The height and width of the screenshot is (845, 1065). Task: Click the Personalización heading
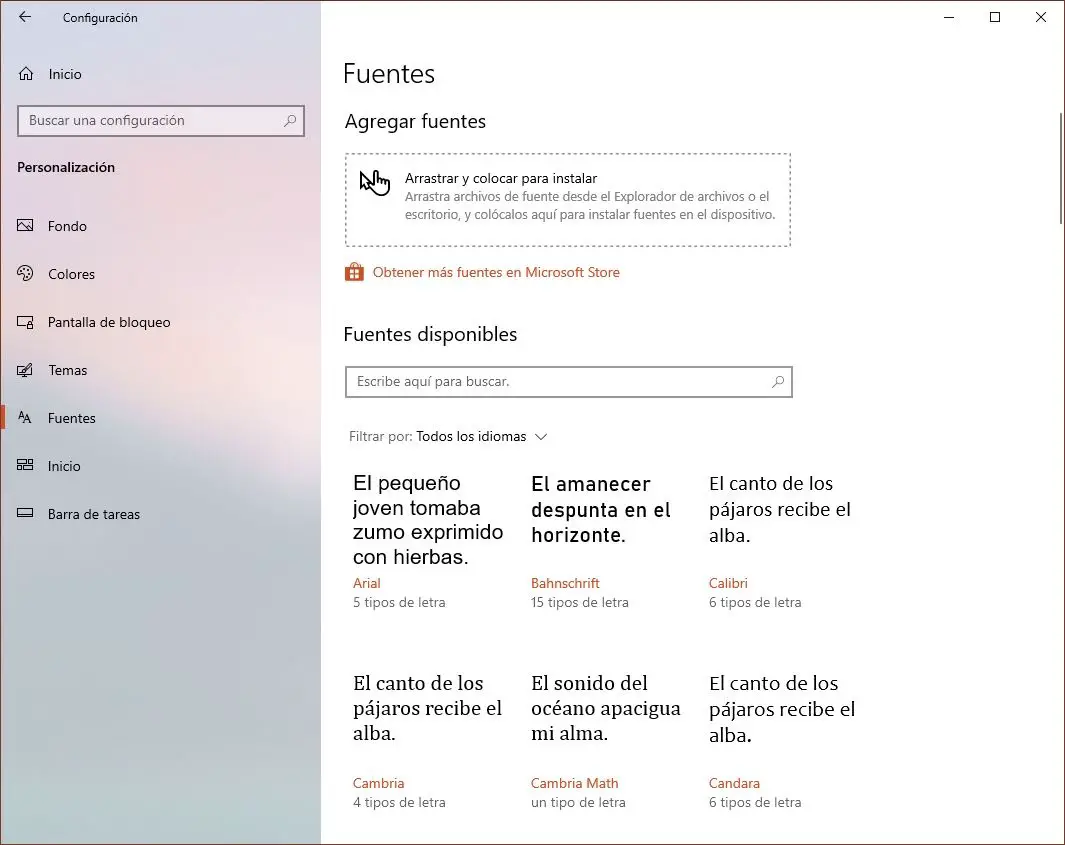[x=66, y=167]
